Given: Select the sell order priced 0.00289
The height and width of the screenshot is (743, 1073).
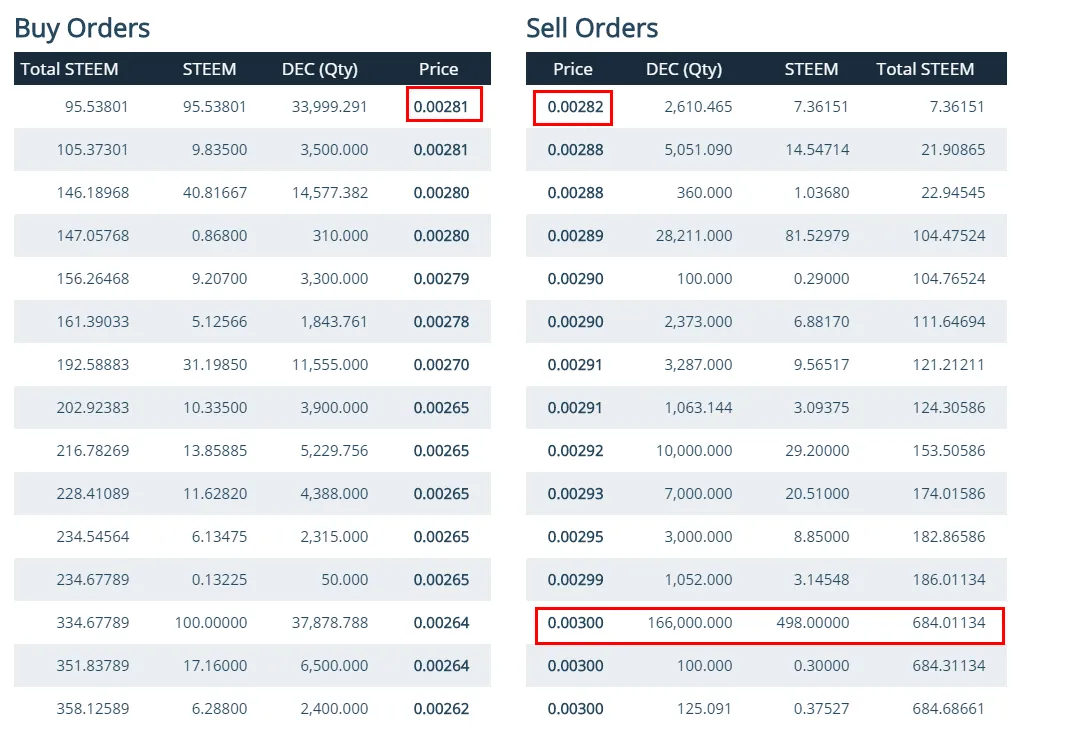Looking at the screenshot, I should (x=575, y=236).
